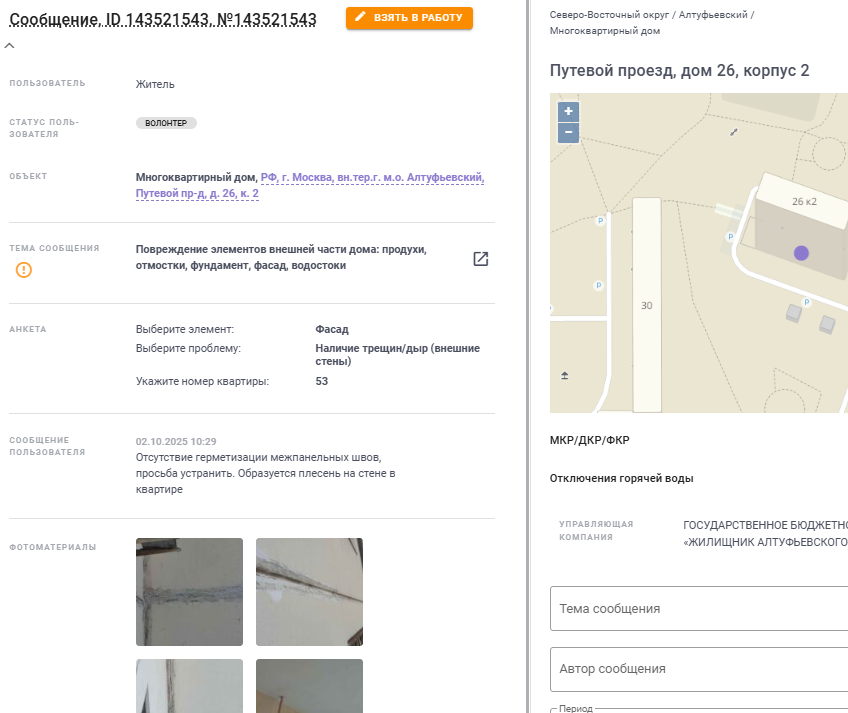The width and height of the screenshot is (848, 713).
Task: Select the 'МКР/ДКР/ФКР' section
Action: [589, 440]
